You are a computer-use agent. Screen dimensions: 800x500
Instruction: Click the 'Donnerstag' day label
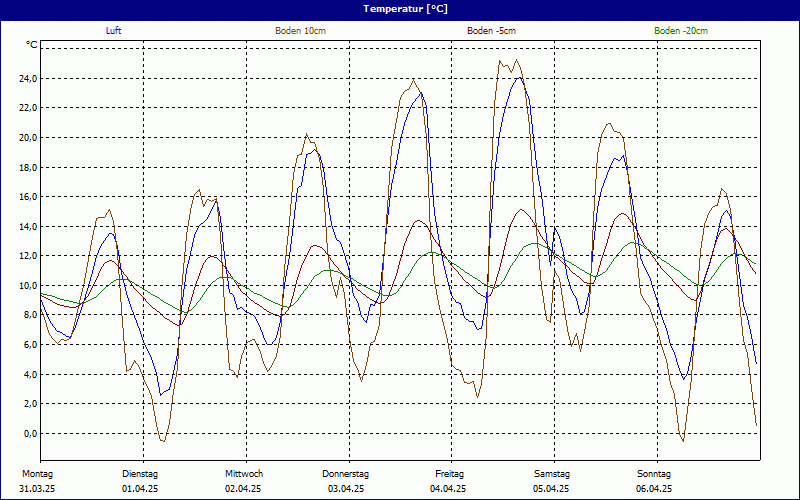[x=345, y=474]
